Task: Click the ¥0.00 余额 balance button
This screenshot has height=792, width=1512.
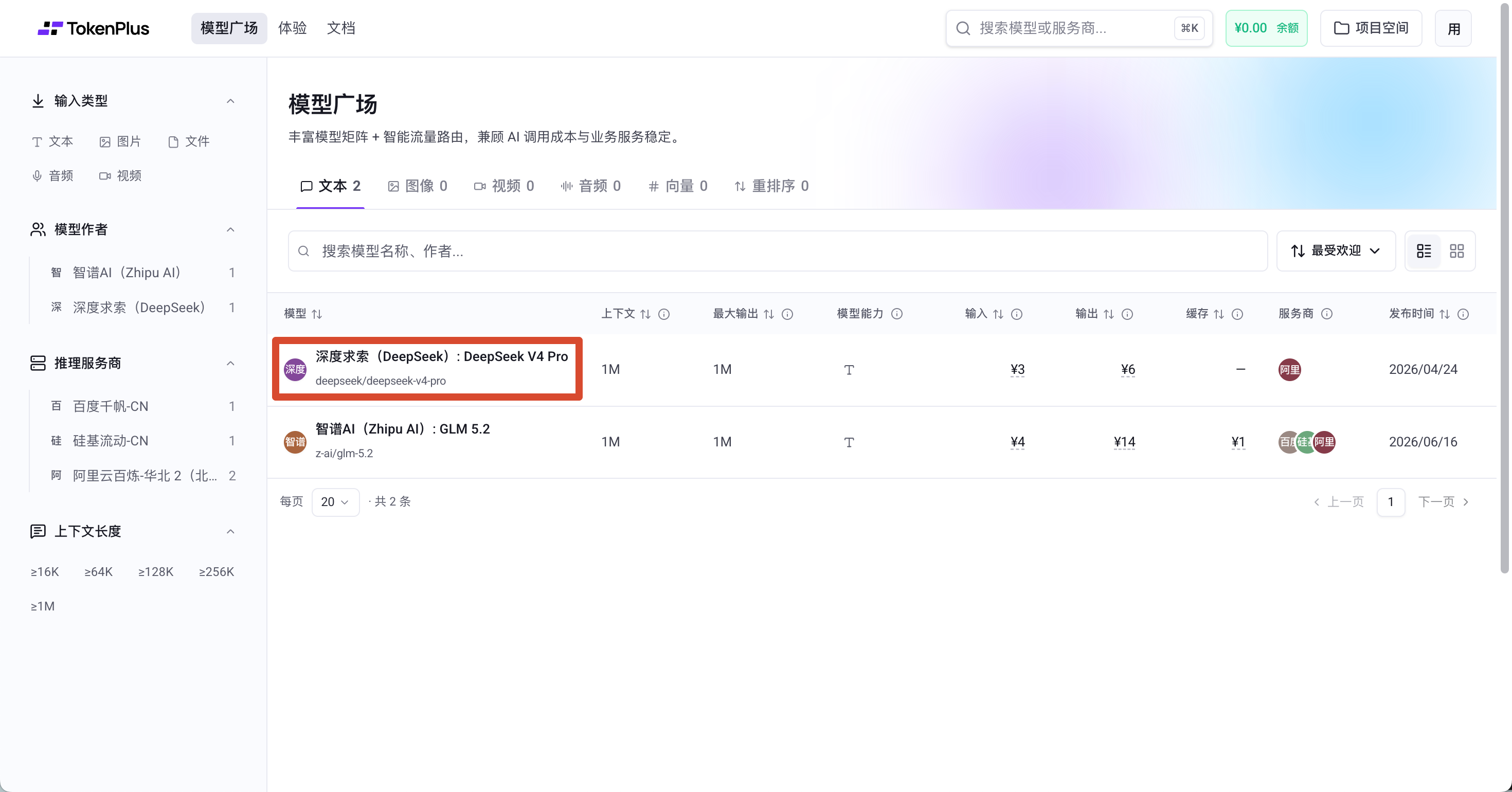Action: coord(1266,28)
